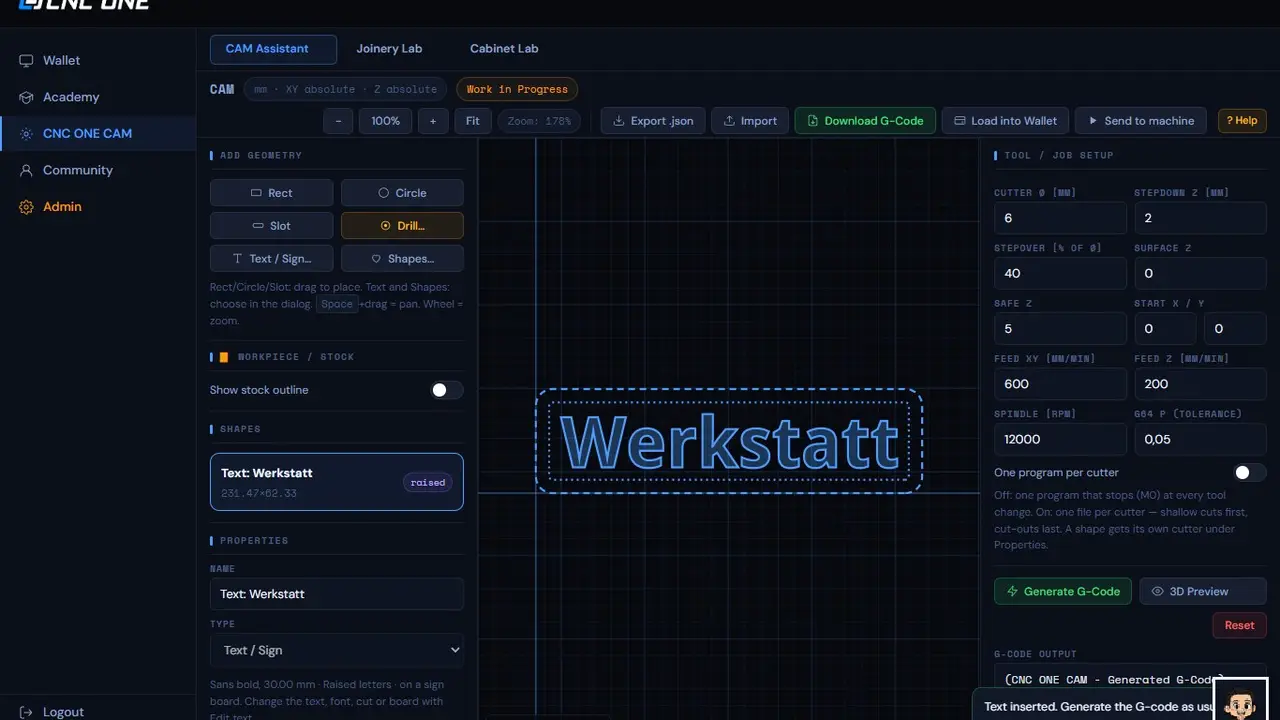
Task: Import a project file
Action: click(x=750, y=121)
